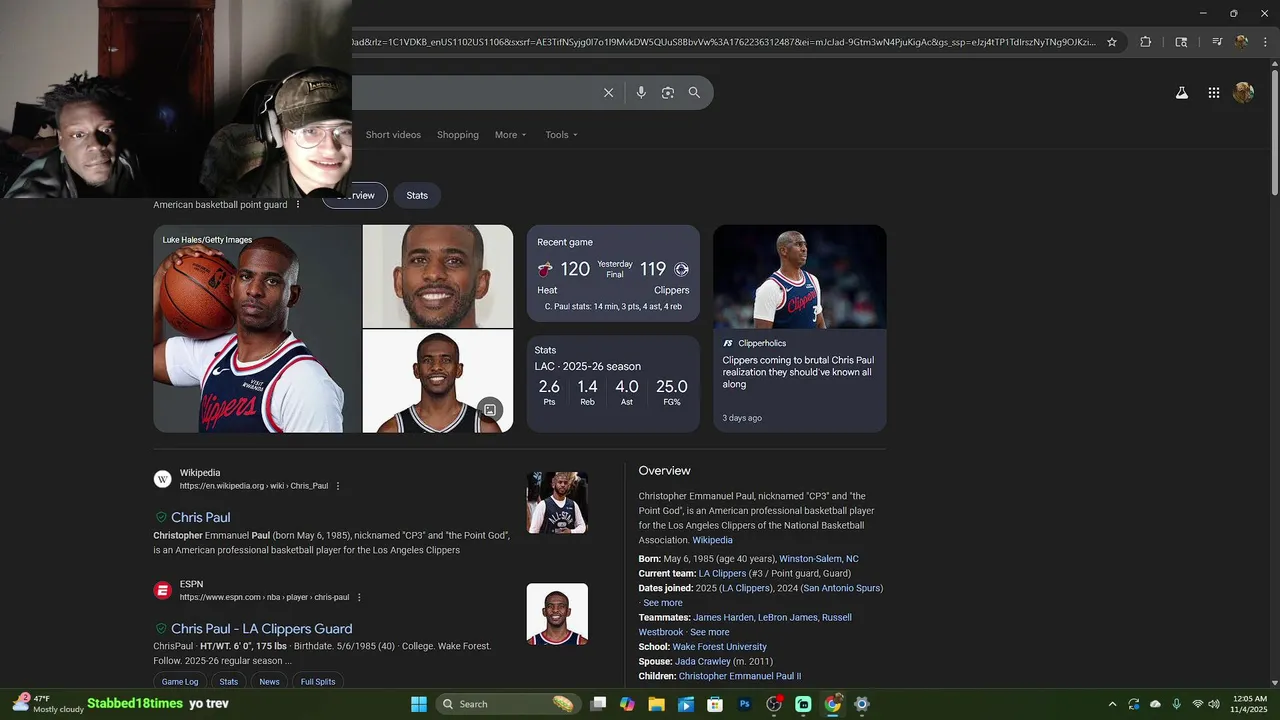Open the Clipperholics news article card
This screenshot has width=1280, height=720.
(x=799, y=328)
